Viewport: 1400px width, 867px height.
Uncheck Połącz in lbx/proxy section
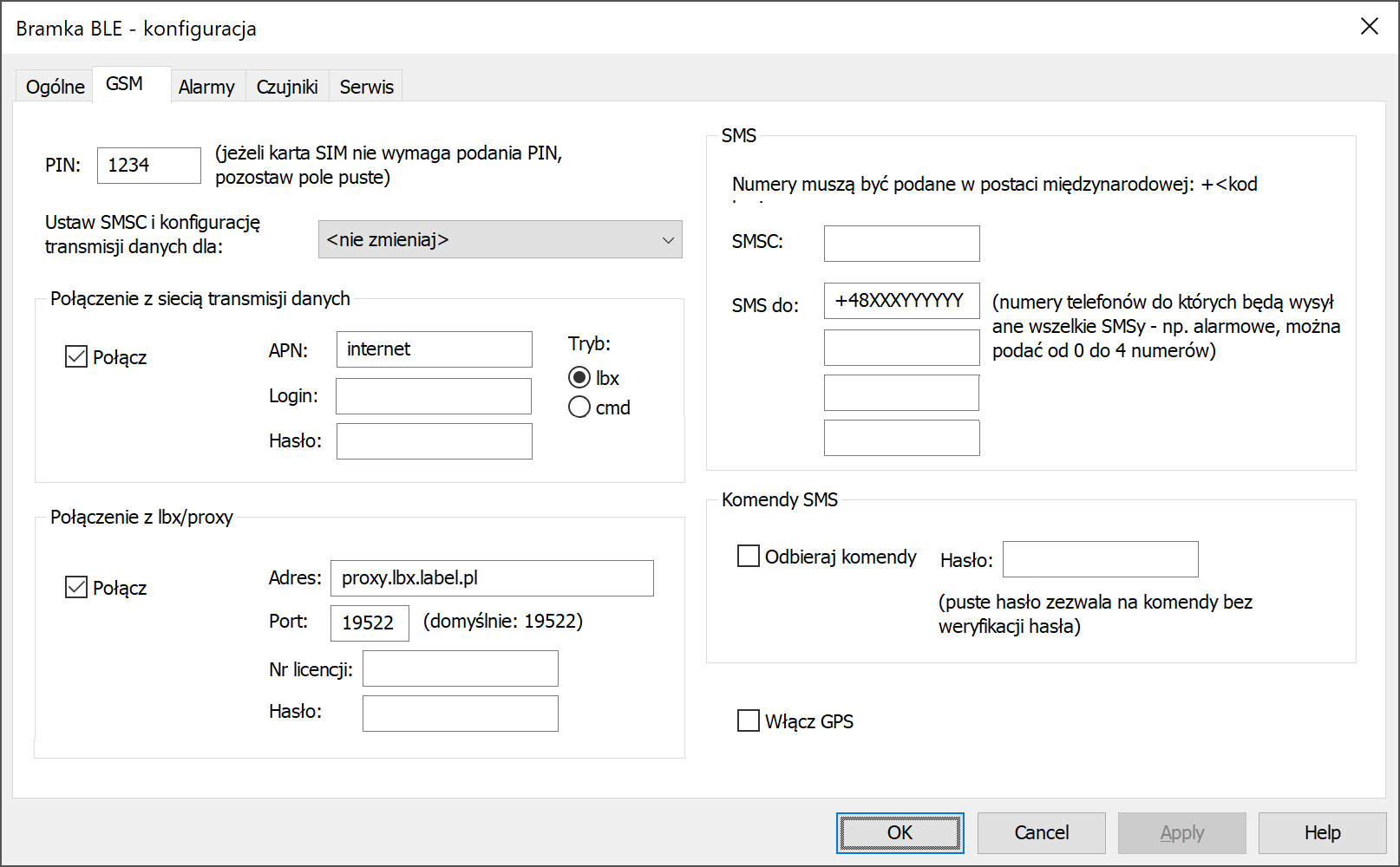(76, 587)
